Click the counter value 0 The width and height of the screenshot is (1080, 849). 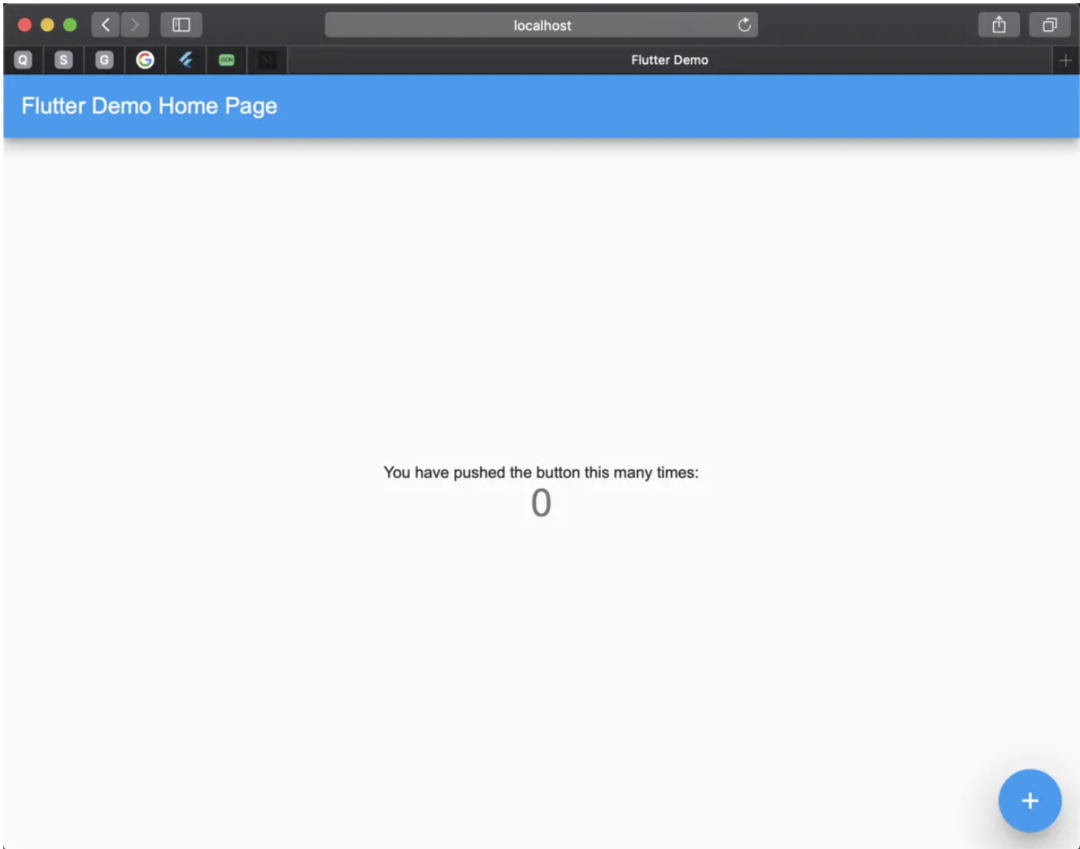(541, 503)
